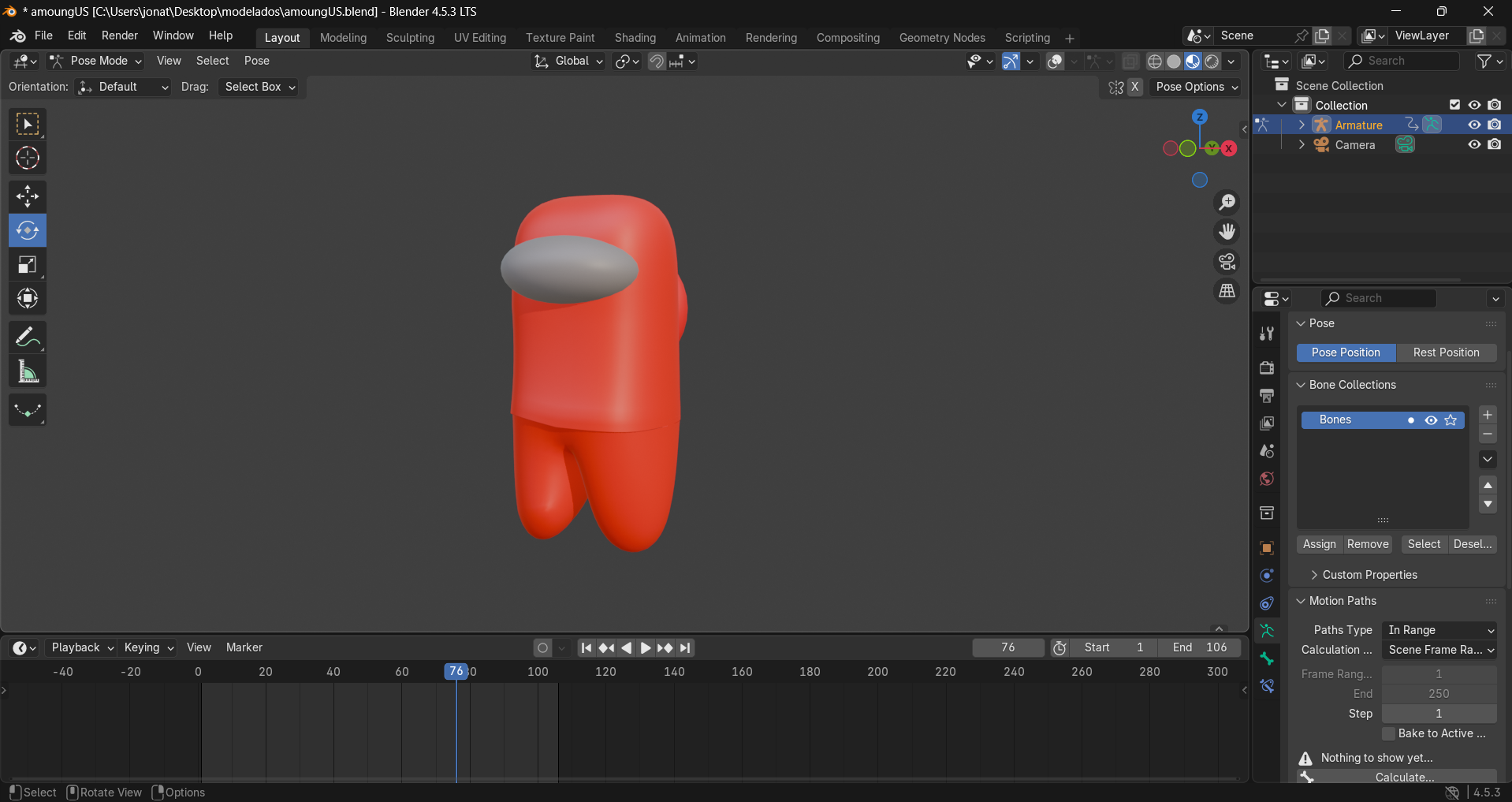The image size is (1512, 802).
Task: Click the Rest Position button
Action: (x=1447, y=353)
